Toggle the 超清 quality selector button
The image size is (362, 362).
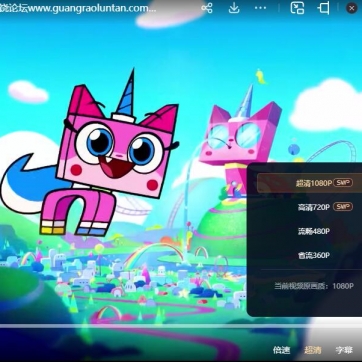pos(313,350)
